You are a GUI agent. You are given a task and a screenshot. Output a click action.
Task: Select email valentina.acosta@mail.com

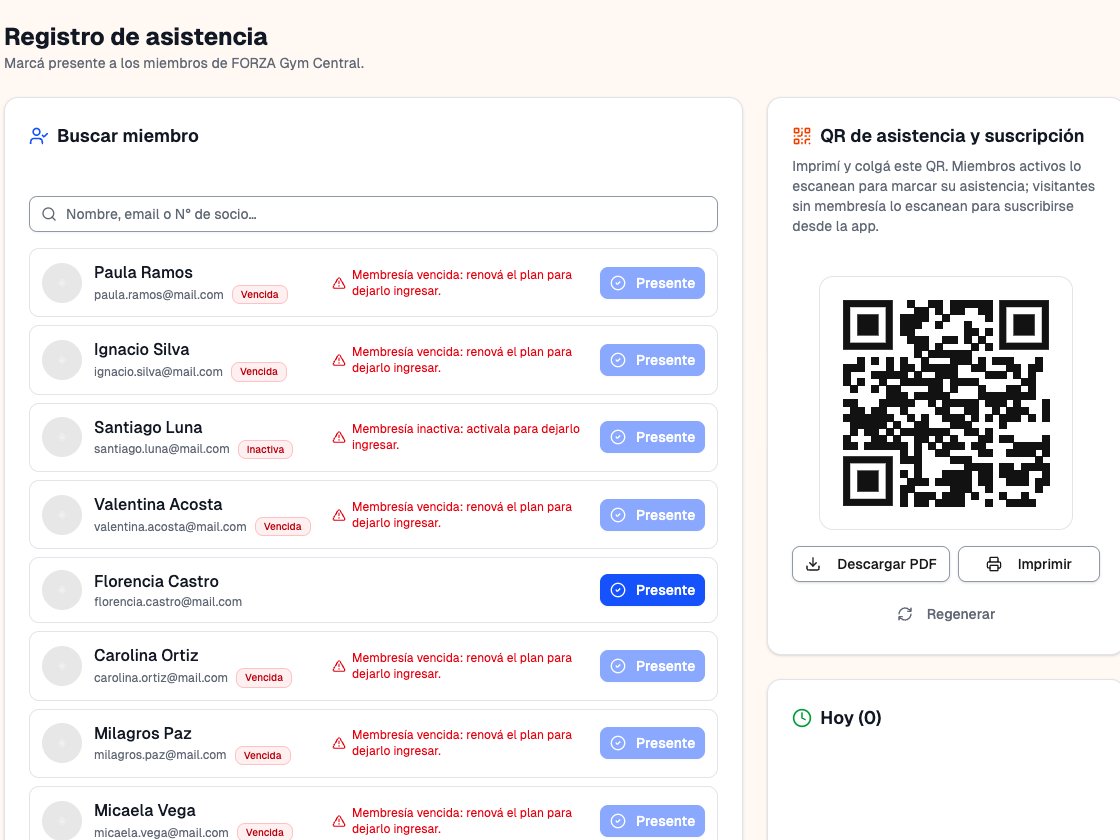click(170, 527)
